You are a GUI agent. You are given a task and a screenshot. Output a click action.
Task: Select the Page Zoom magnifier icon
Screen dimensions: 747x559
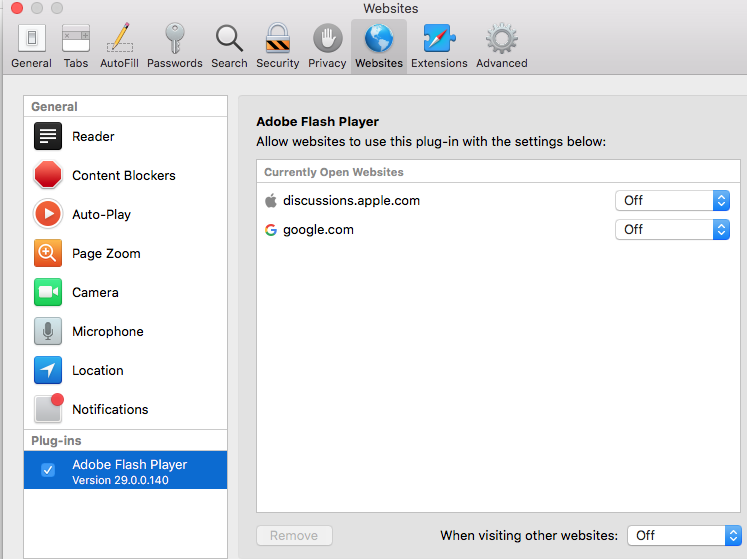[48, 253]
